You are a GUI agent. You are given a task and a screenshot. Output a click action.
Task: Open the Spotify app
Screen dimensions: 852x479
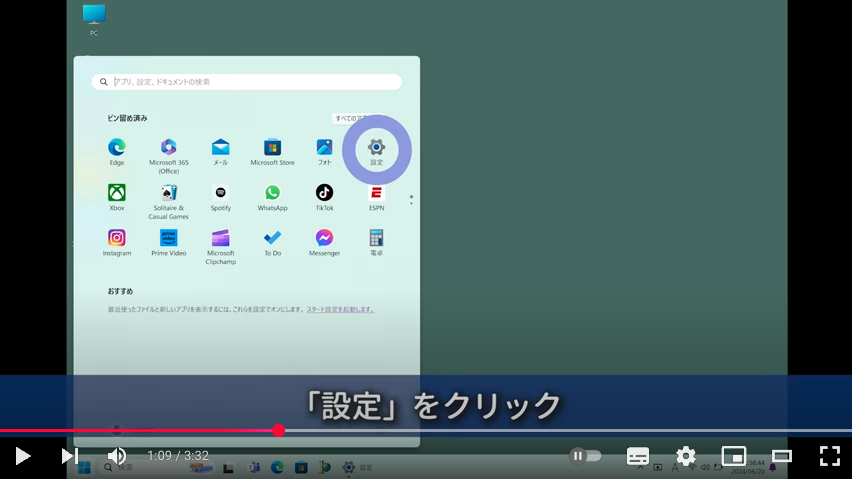(221, 197)
